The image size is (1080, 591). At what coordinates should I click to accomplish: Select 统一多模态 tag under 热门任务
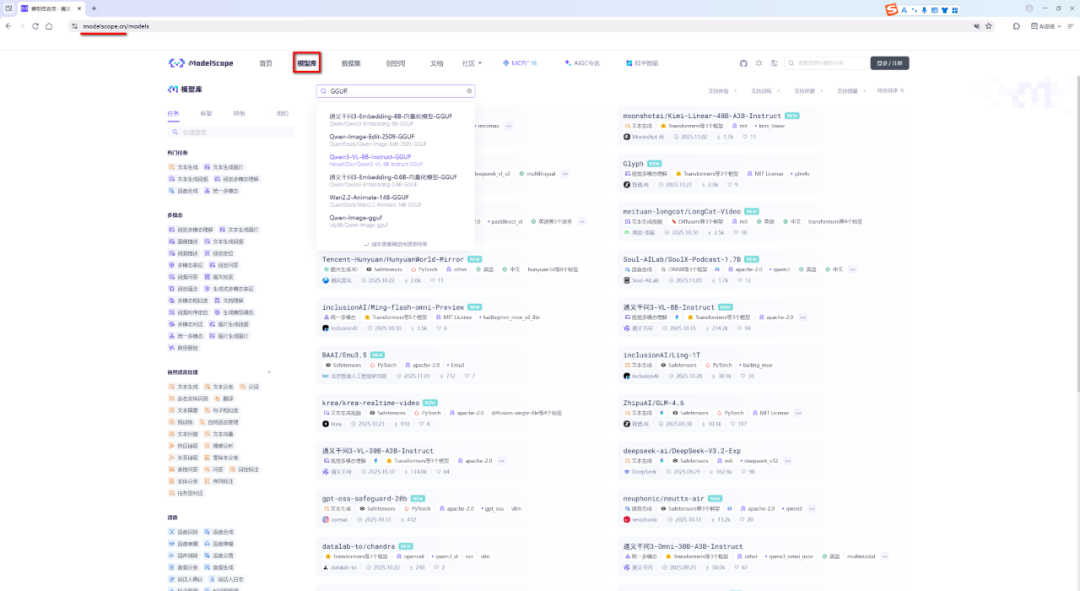click(x=221, y=191)
